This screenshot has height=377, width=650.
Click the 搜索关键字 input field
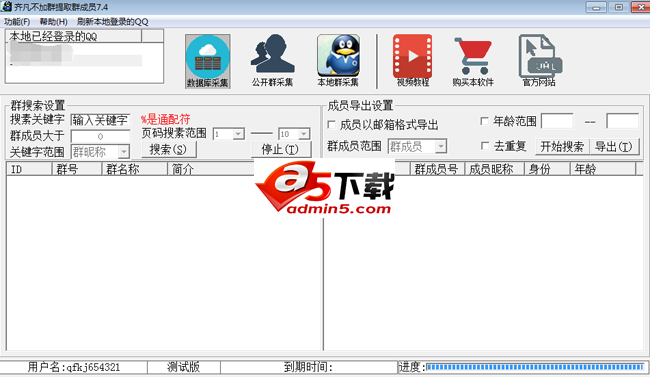click(x=100, y=120)
